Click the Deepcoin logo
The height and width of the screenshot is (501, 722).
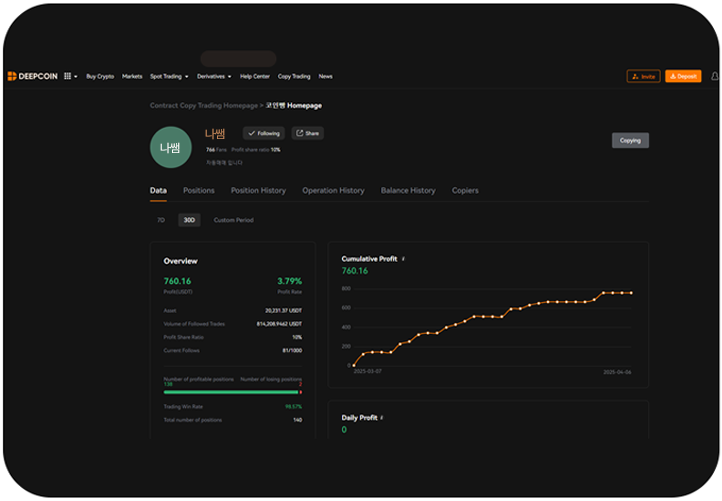(33, 76)
